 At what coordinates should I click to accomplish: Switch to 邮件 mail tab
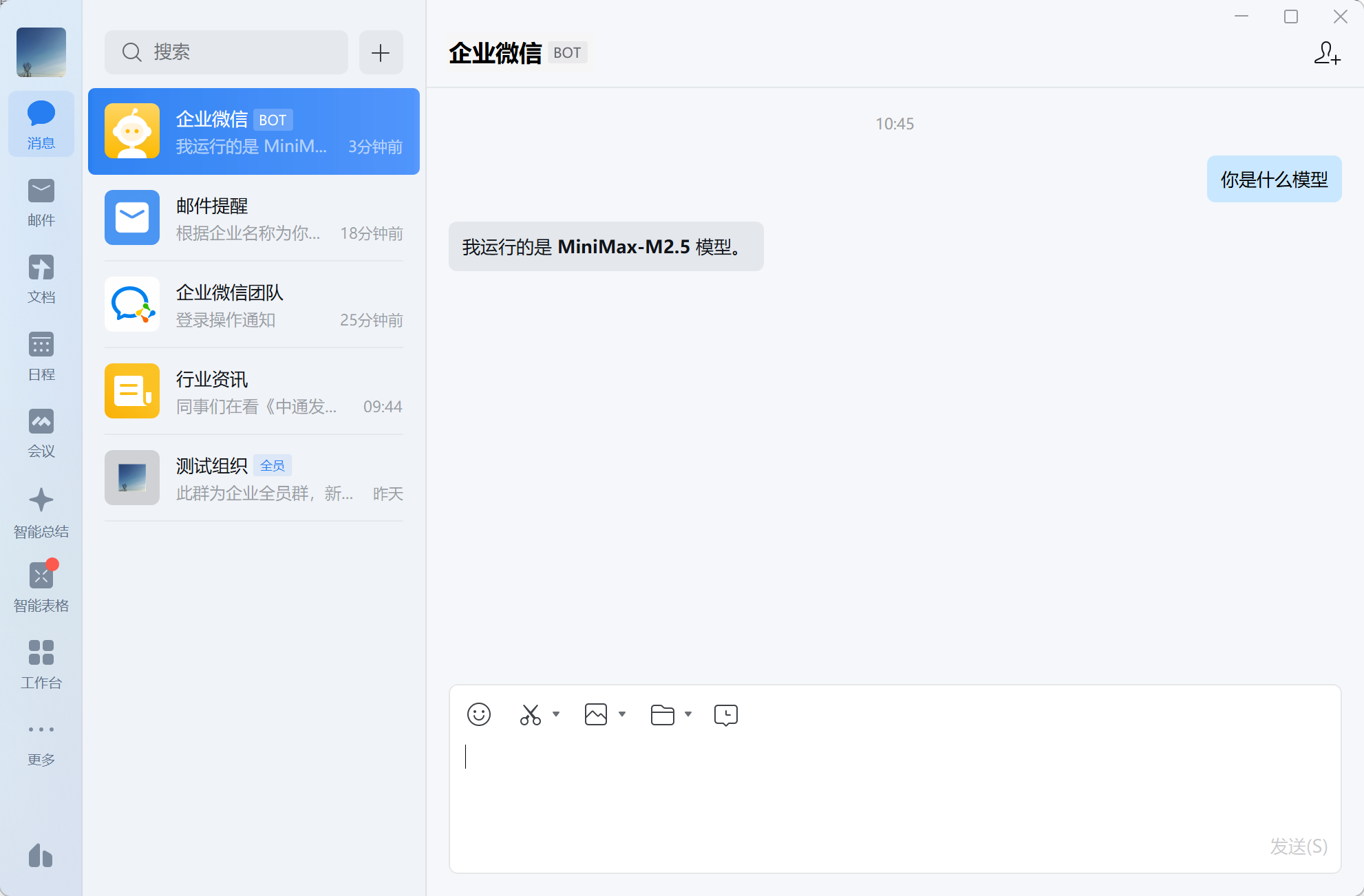click(x=41, y=202)
